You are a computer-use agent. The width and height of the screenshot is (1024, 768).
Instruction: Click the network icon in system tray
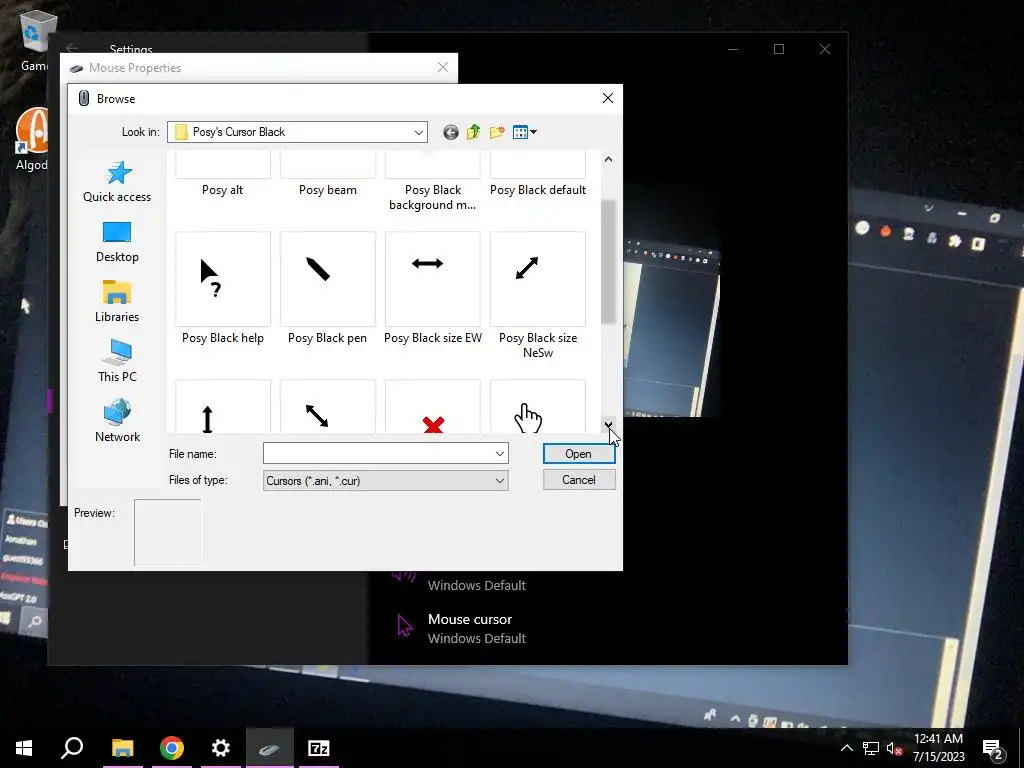tap(871, 748)
